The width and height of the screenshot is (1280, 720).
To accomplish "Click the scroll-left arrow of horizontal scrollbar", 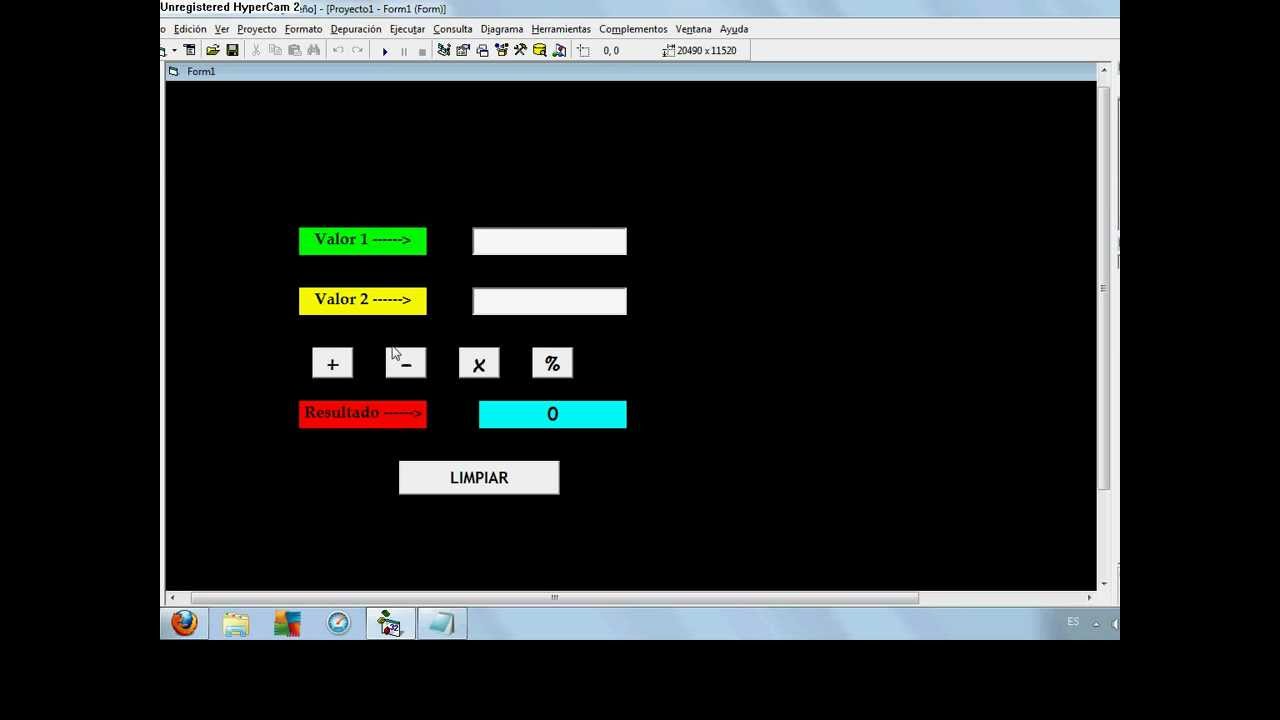I will coord(172,598).
